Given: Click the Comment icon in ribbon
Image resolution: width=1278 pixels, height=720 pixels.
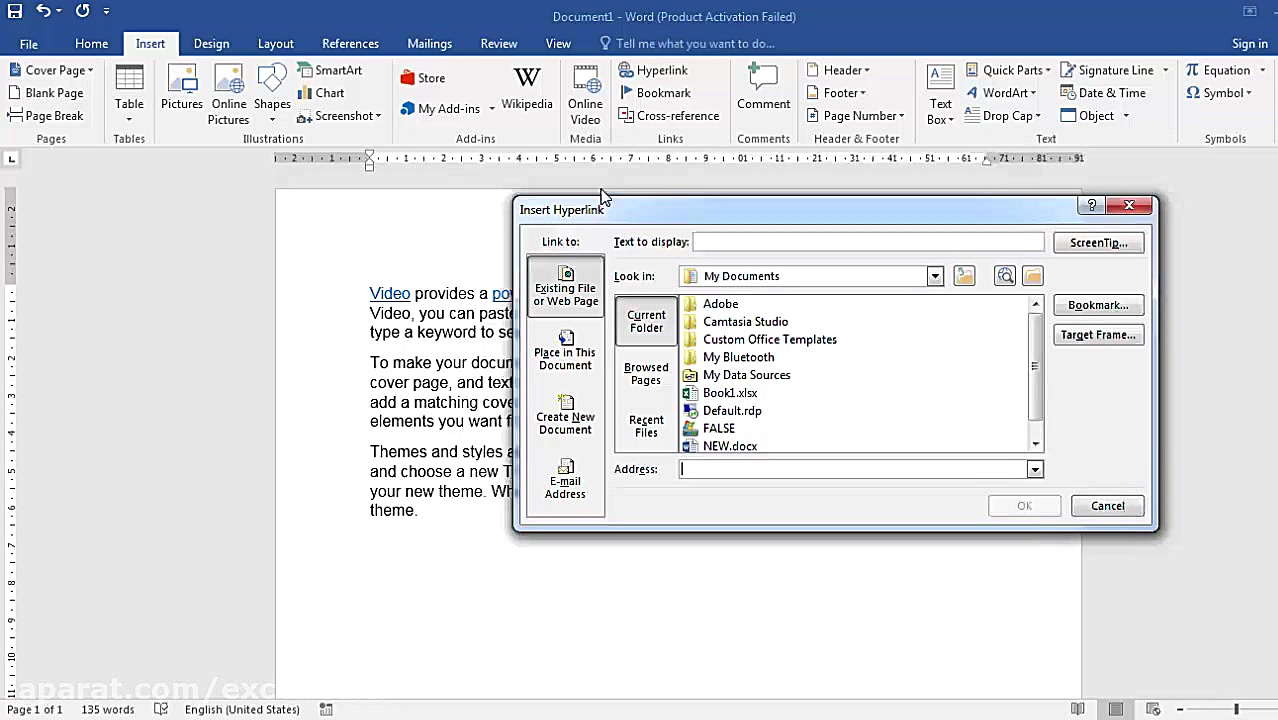Looking at the screenshot, I should click(x=763, y=88).
